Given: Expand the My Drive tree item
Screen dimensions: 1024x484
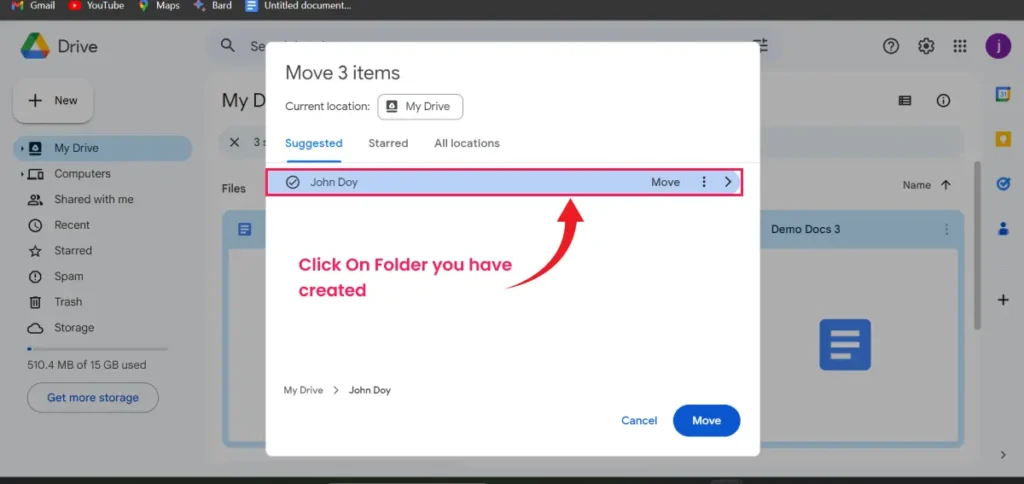Looking at the screenshot, I should pyautogui.click(x=22, y=149).
